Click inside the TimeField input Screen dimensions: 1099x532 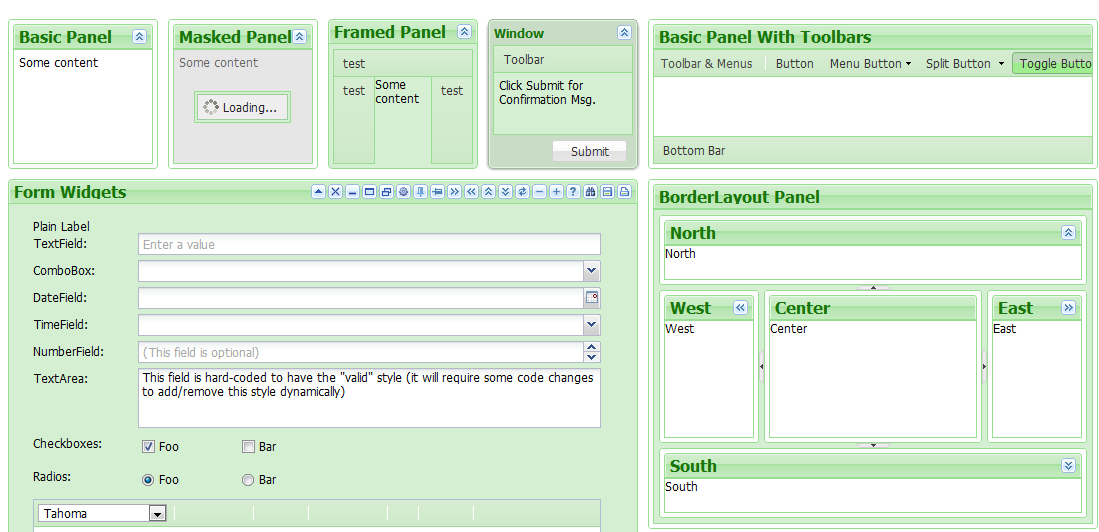pyautogui.click(x=361, y=325)
